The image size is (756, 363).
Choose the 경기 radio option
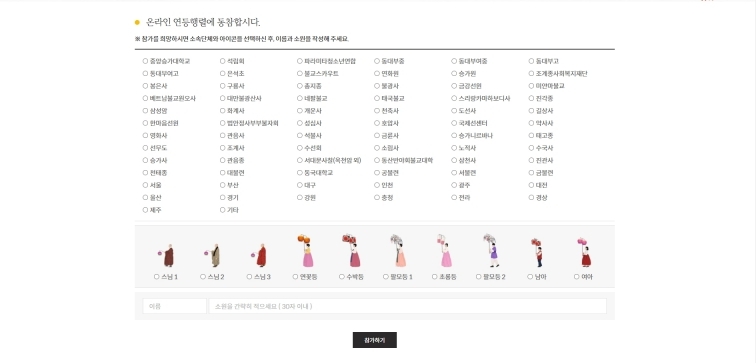pos(223,197)
